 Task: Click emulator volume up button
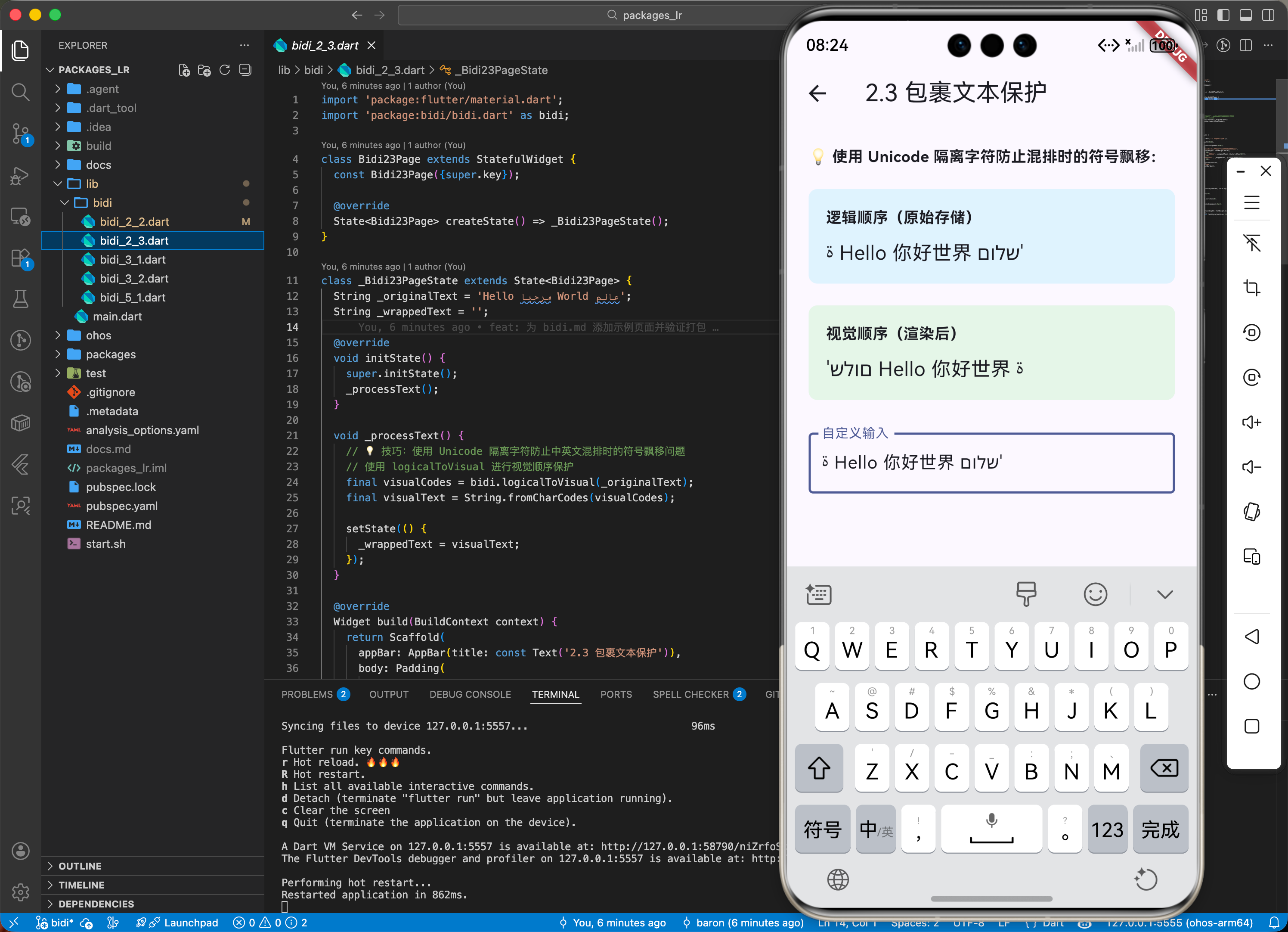pyautogui.click(x=1251, y=422)
